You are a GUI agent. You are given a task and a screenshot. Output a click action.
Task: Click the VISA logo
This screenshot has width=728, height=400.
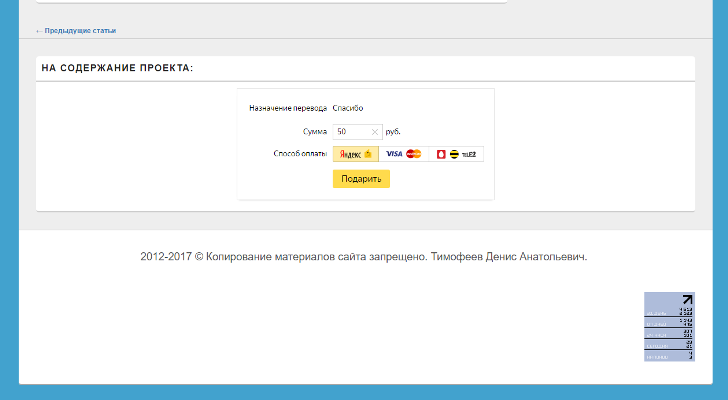coord(393,154)
